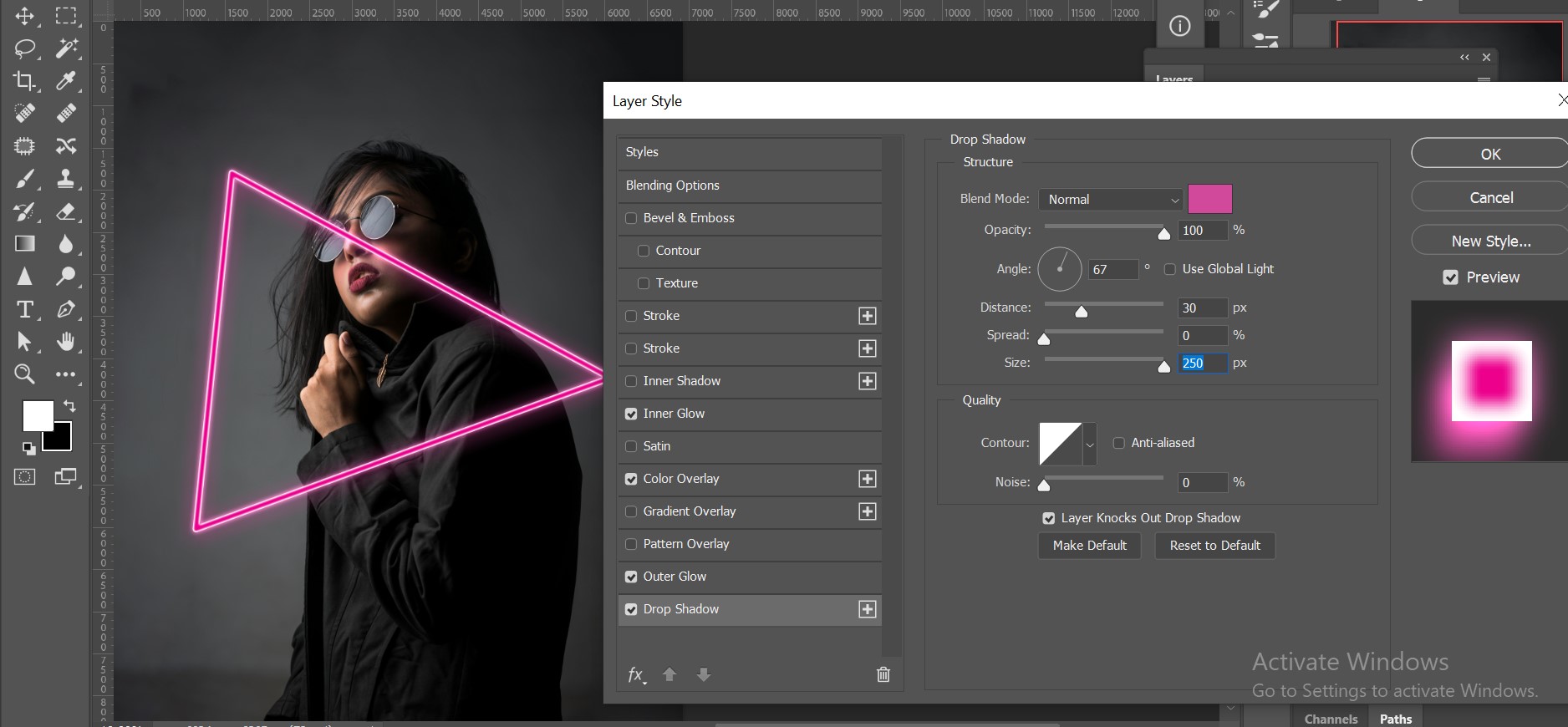
Task: Open the Blend Mode dropdown
Action: pos(1112,200)
